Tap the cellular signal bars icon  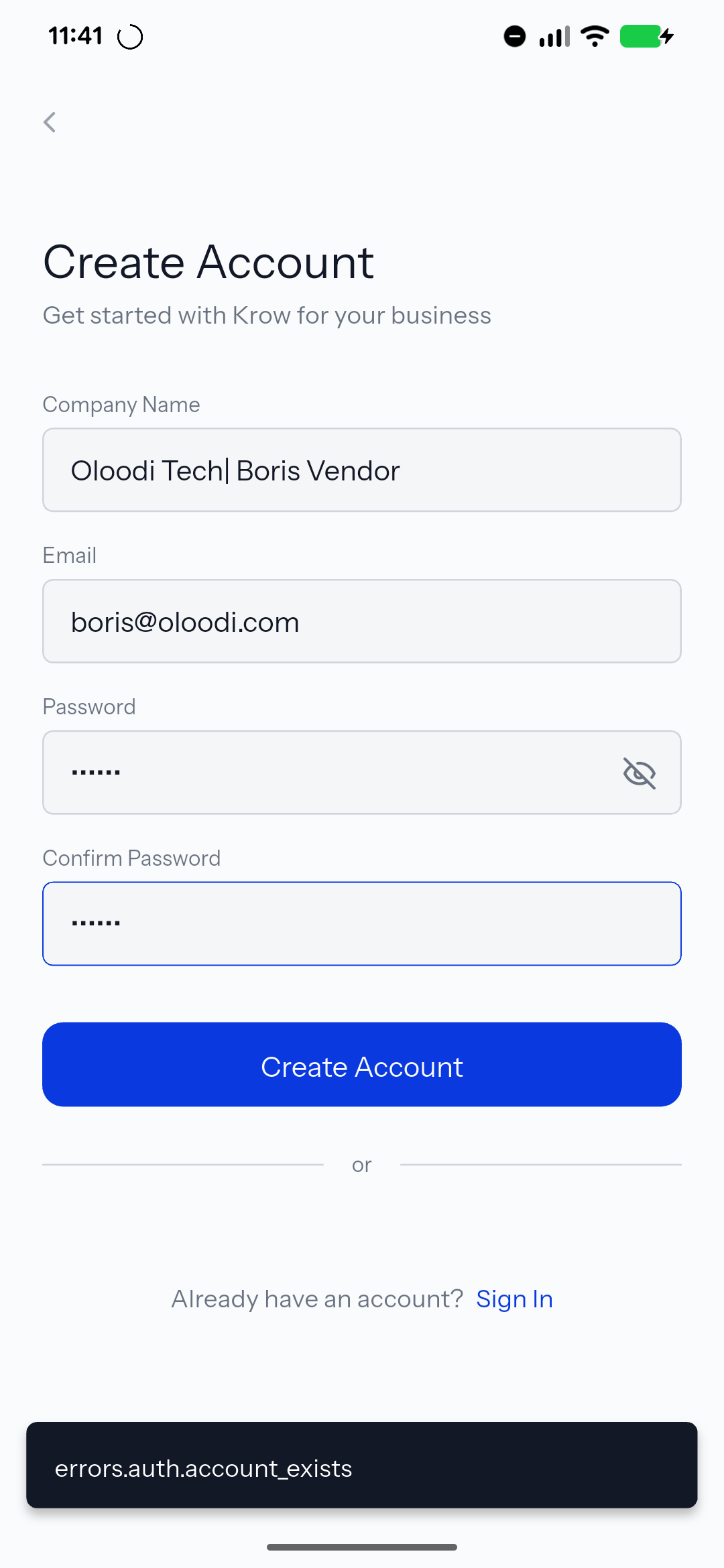coord(554,36)
